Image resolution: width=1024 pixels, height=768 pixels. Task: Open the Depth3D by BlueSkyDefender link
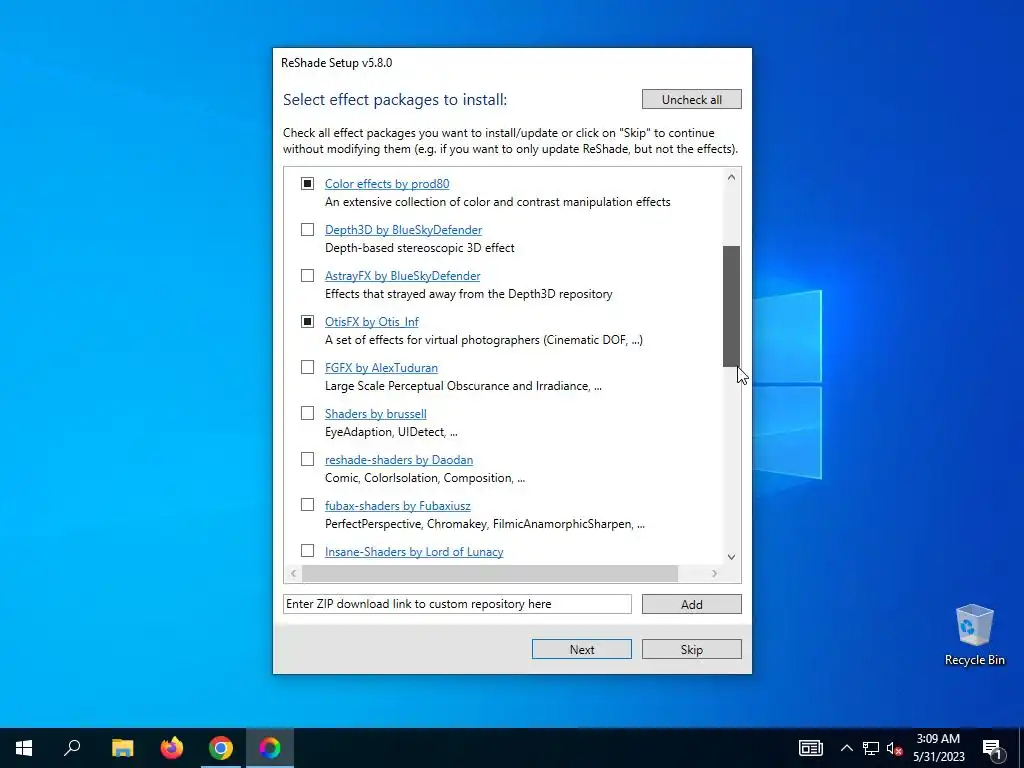pyautogui.click(x=403, y=230)
